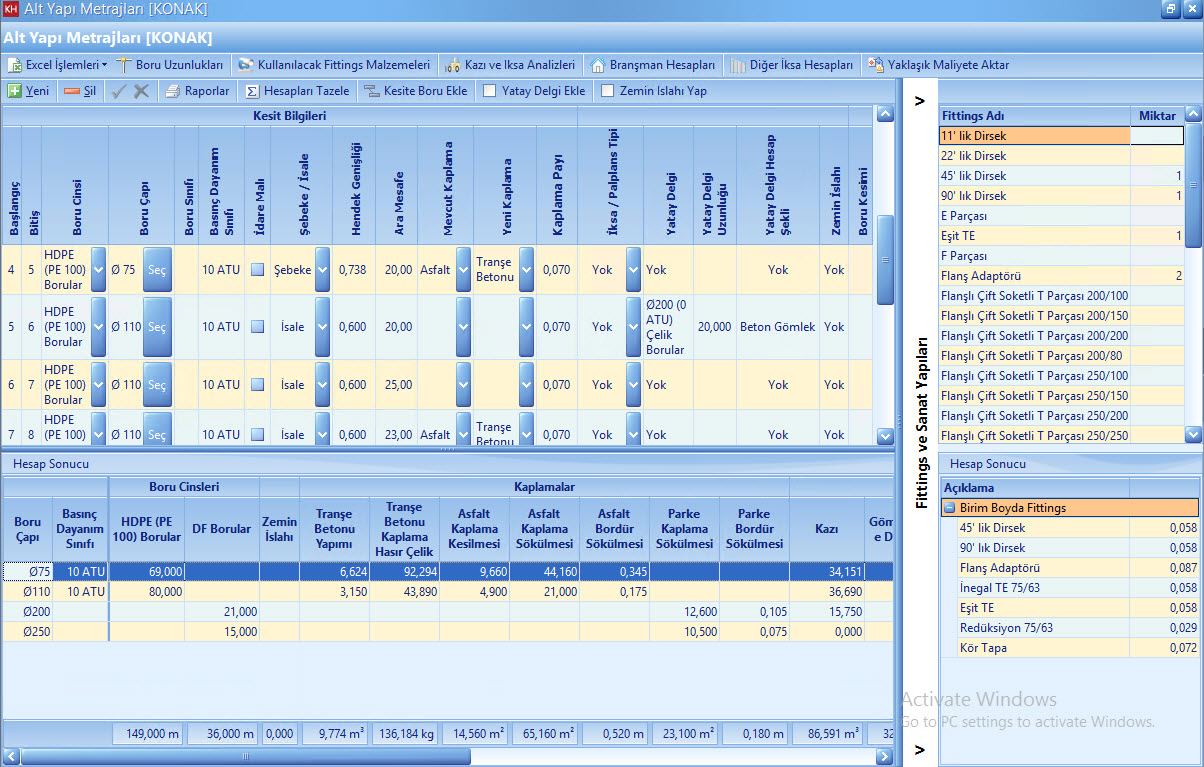Viewport: 1204px width, 767px height.
Task: Click Yaklaşık Maliyete Aktar
Action: 939,65
